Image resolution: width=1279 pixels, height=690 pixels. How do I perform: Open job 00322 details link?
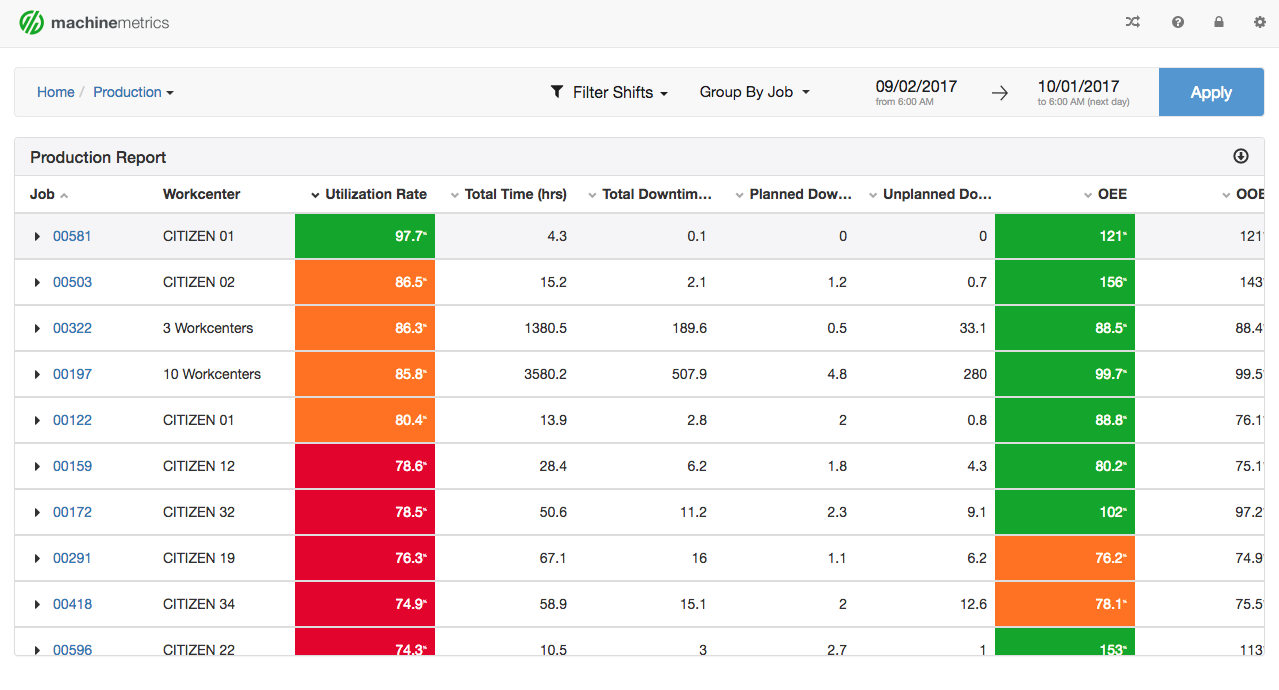click(72, 328)
